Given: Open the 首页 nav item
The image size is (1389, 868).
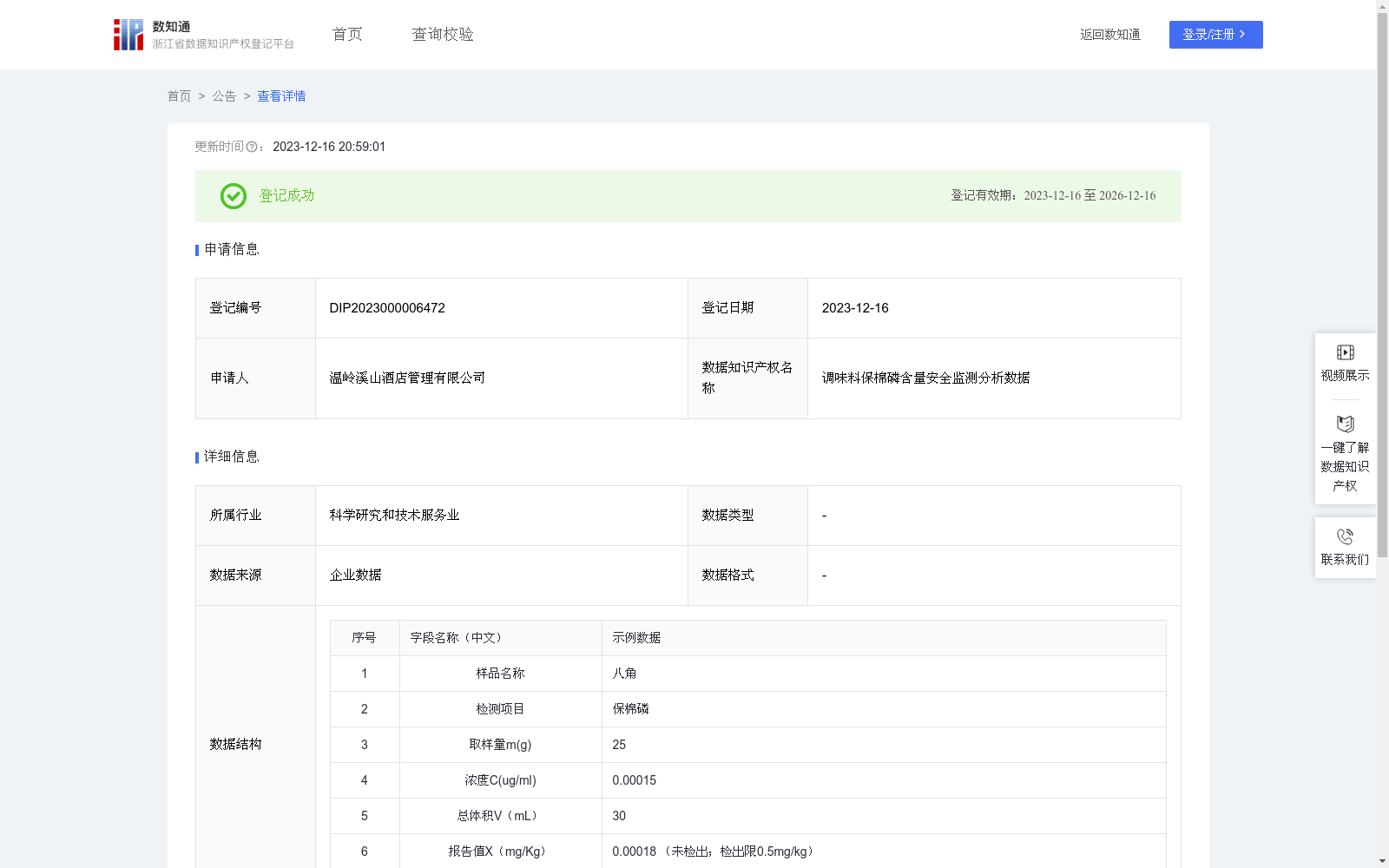Looking at the screenshot, I should [x=347, y=35].
